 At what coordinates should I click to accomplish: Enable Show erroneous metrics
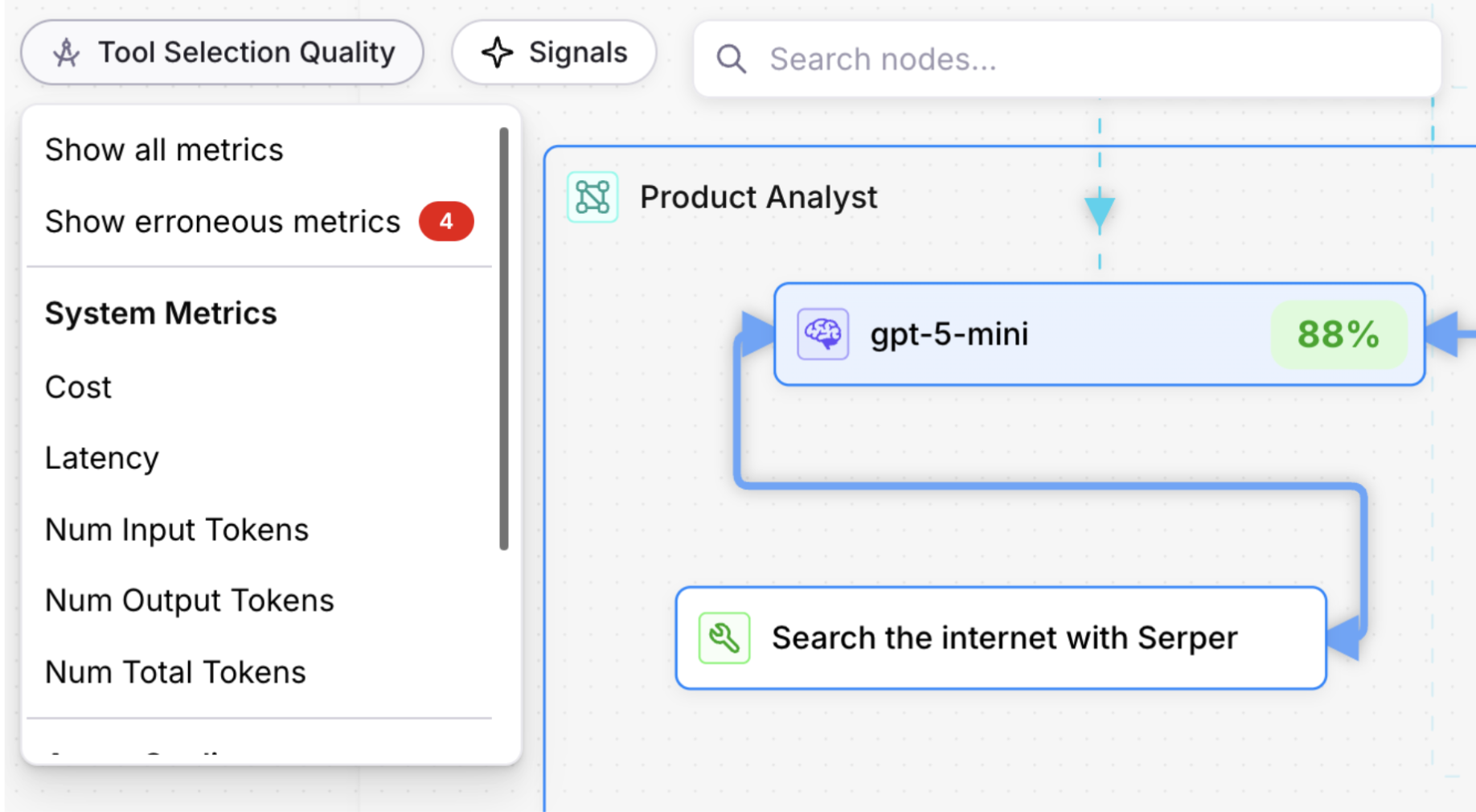(223, 222)
